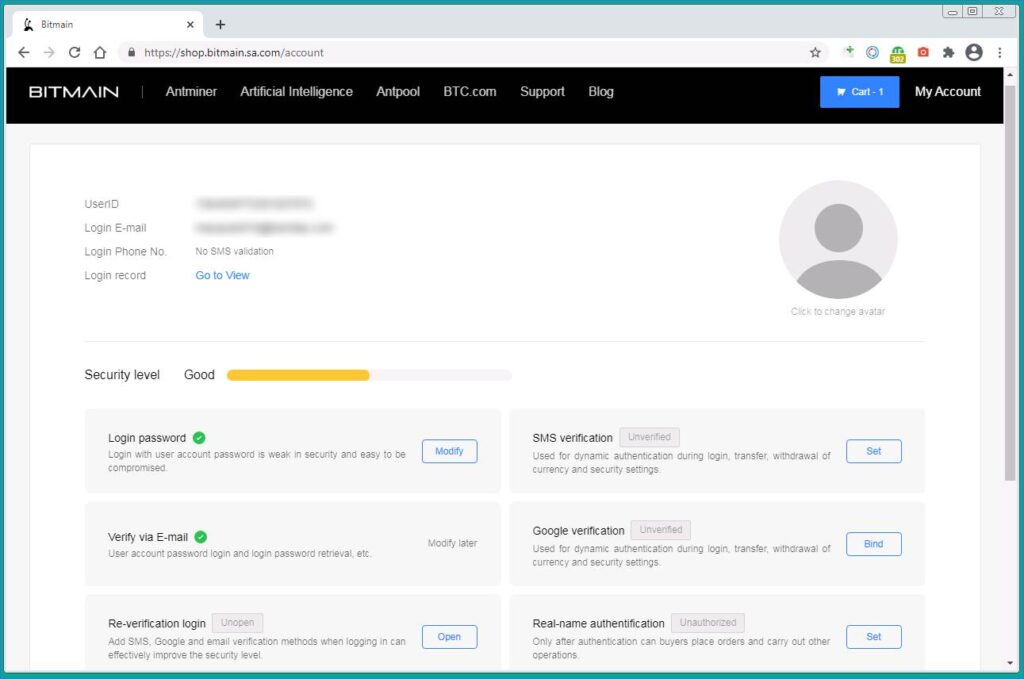The width and height of the screenshot is (1024, 679).
Task: Open the Antminer menu
Action: tap(191, 92)
